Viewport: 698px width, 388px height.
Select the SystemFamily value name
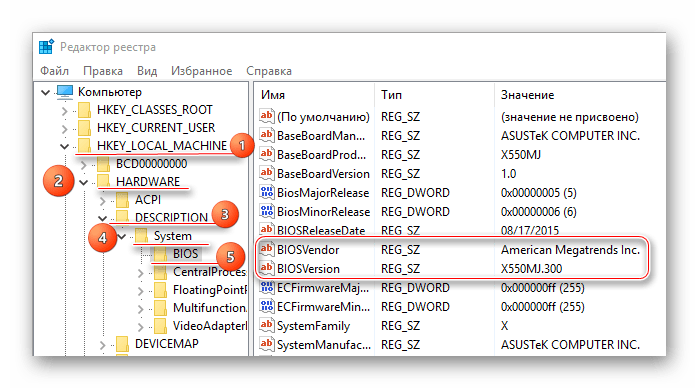click(x=313, y=326)
